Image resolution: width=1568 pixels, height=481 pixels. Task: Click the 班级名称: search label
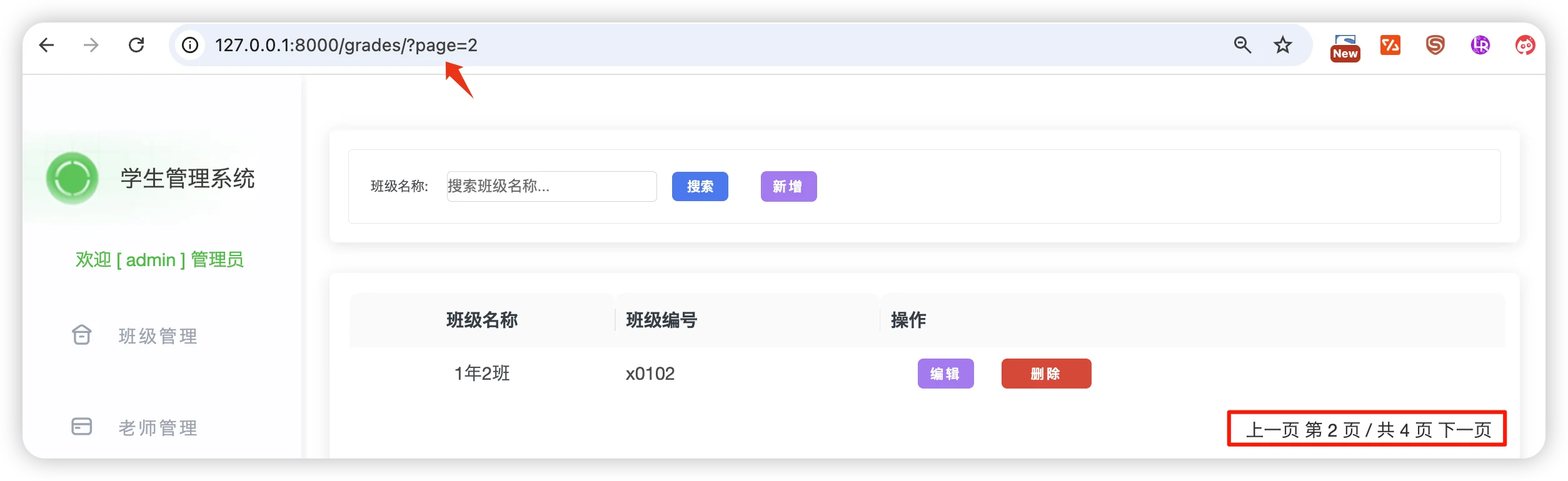[400, 186]
